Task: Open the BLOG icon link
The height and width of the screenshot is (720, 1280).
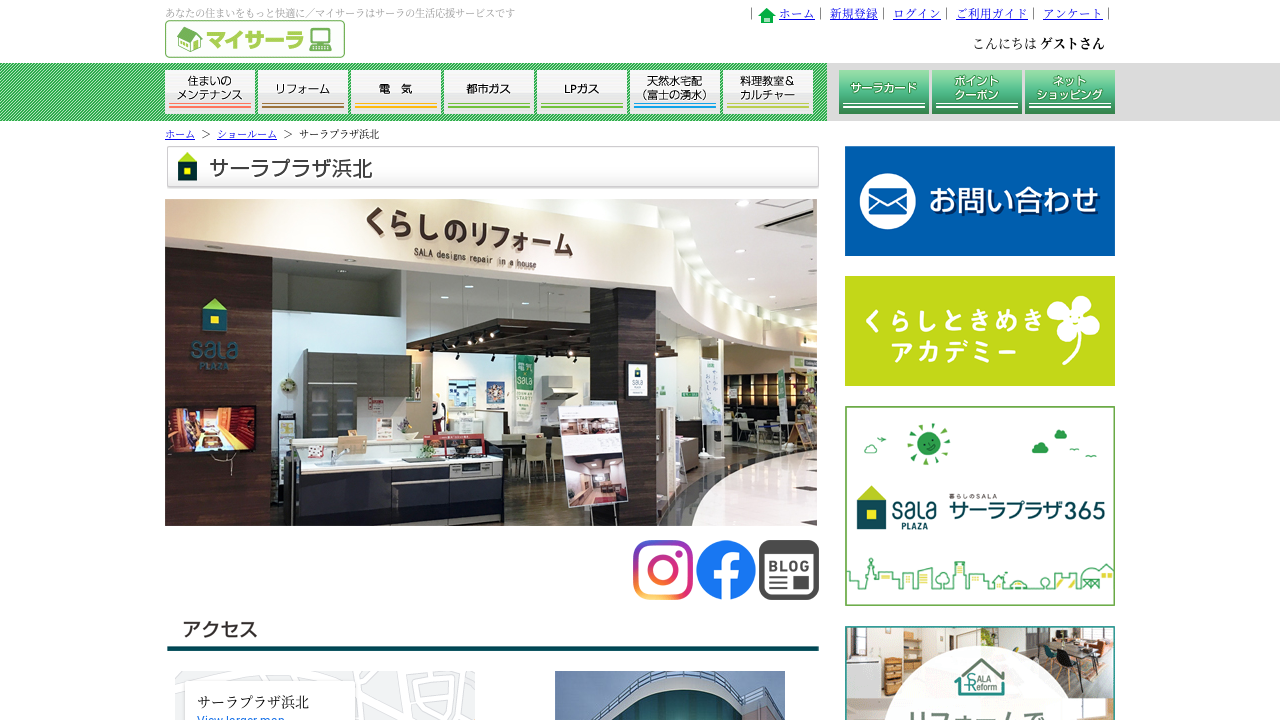Action: 788,570
